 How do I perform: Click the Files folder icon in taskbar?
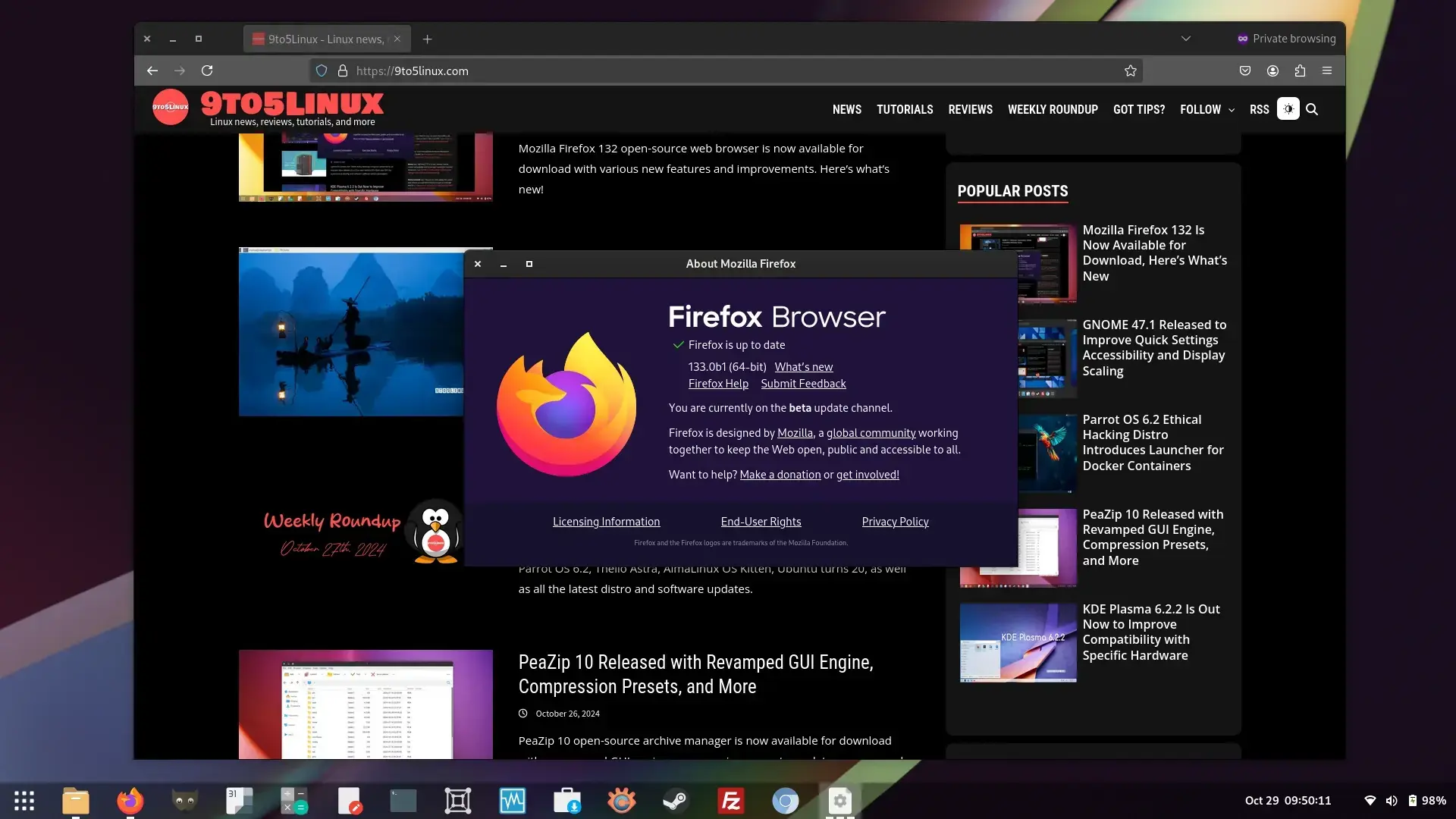[x=77, y=799]
